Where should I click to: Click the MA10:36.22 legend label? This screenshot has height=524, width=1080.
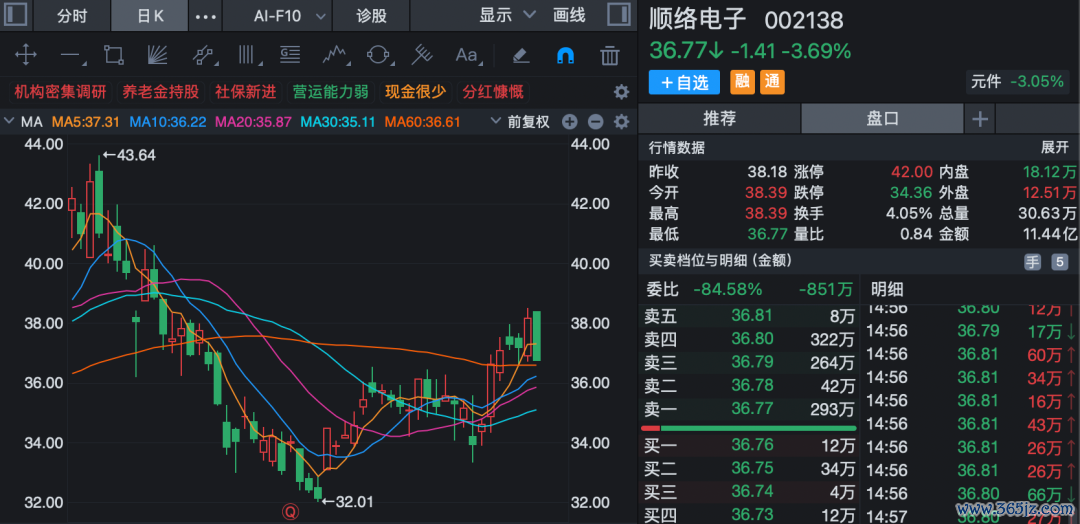tap(168, 123)
